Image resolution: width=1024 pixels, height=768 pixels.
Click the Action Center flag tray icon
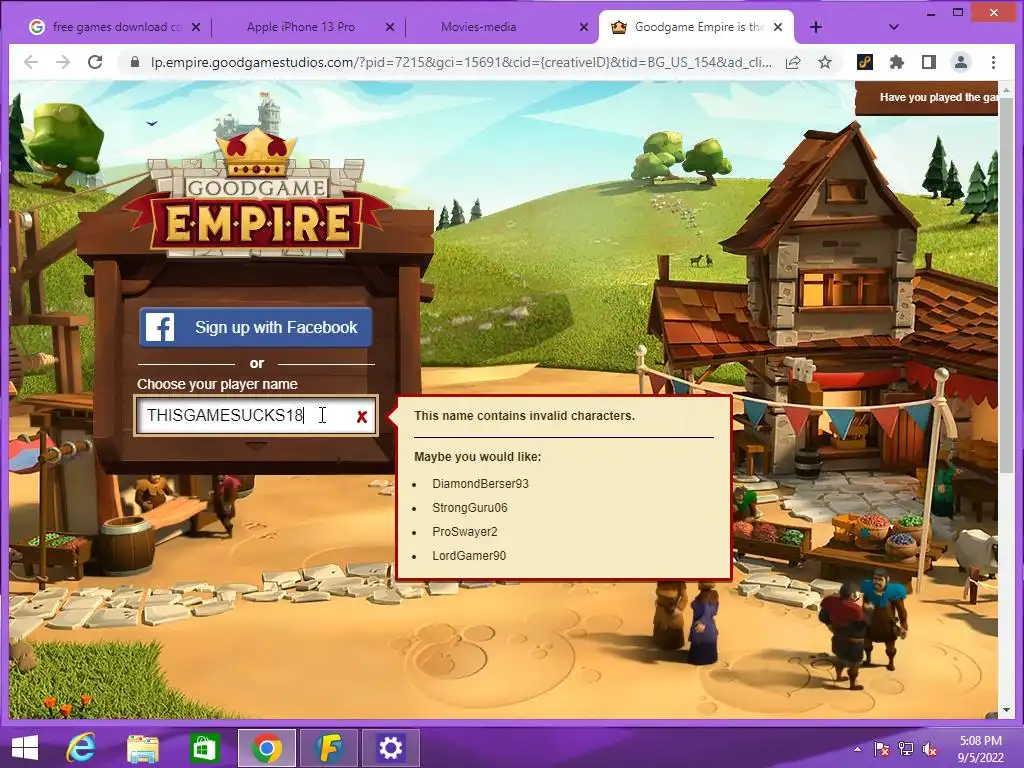coord(881,749)
